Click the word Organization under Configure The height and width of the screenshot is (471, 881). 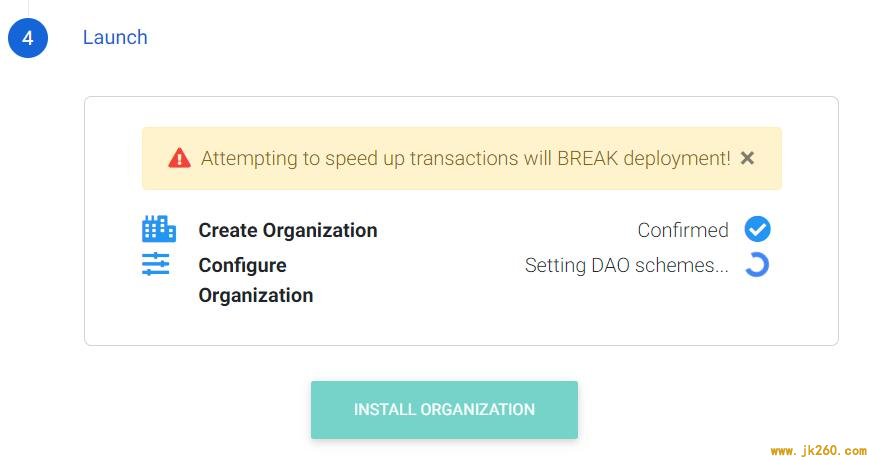[x=256, y=295]
